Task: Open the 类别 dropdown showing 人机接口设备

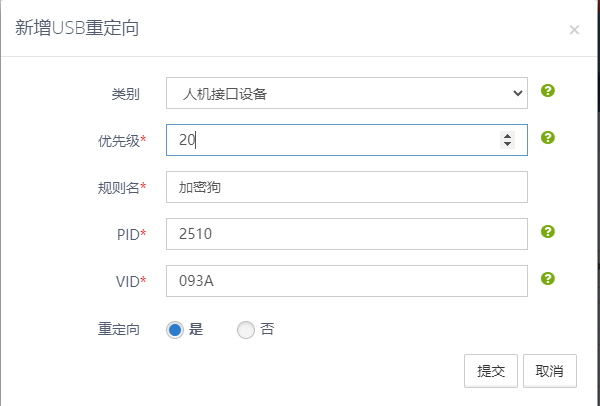Action: [346, 94]
